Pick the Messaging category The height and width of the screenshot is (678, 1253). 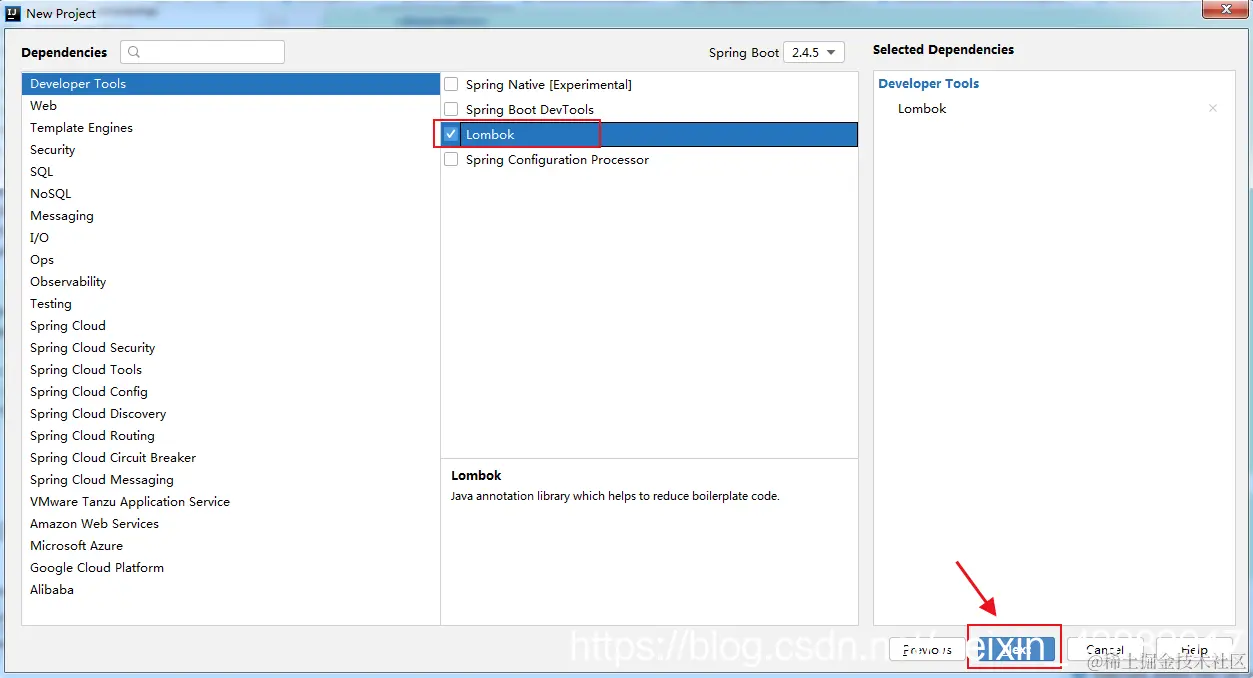coord(231,216)
